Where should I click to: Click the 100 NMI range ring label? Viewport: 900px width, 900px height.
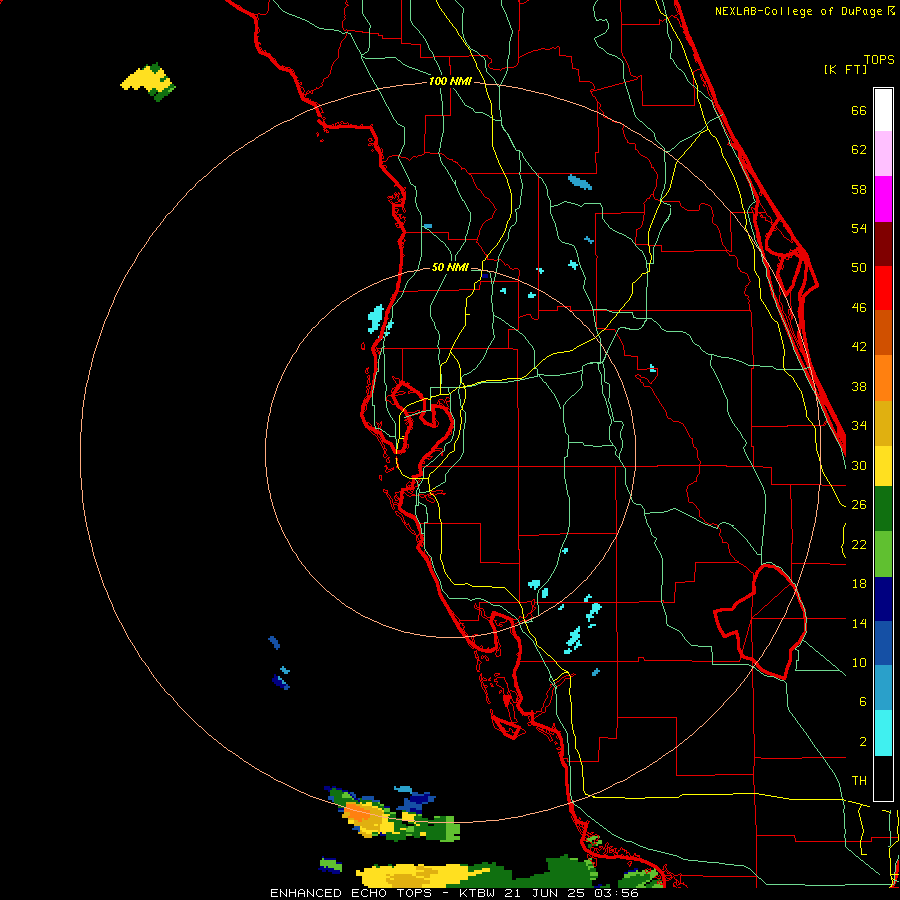(x=450, y=82)
